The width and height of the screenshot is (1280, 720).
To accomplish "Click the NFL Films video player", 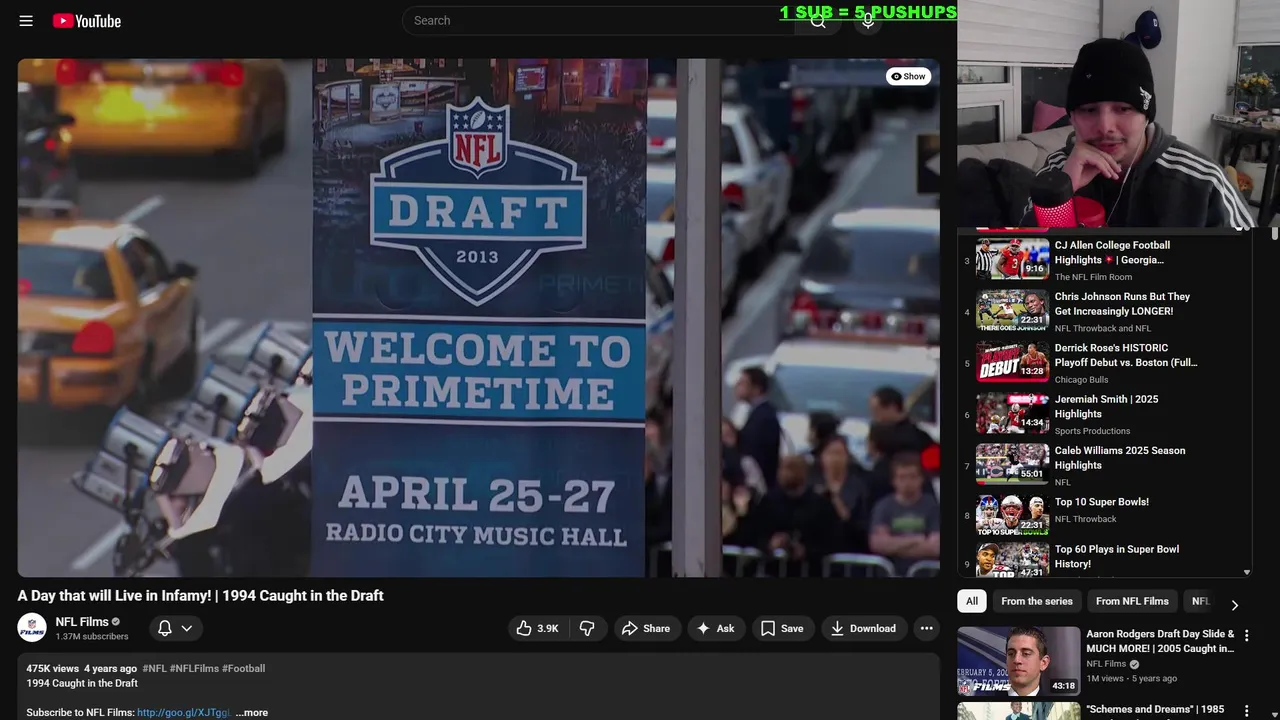I will point(478,317).
